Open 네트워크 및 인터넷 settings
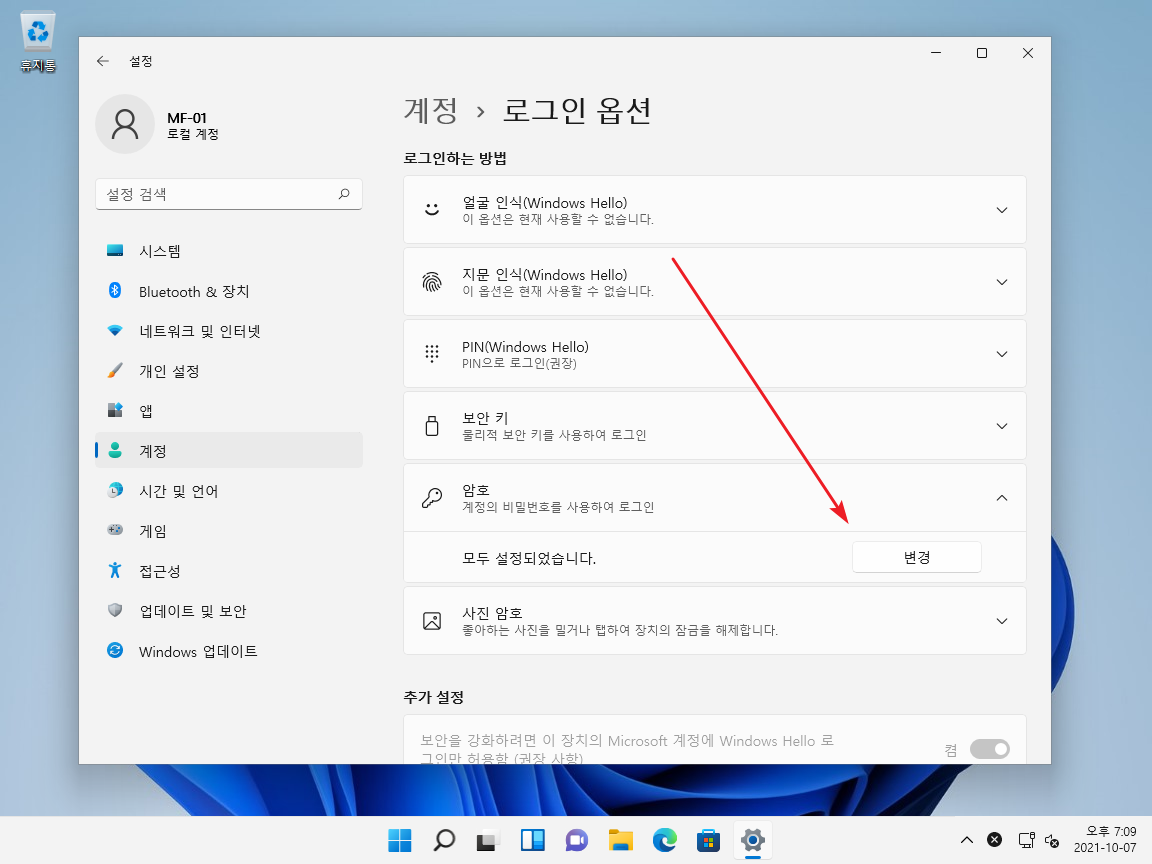This screenshot has height=864, width=1152. pyautogui.click(x=228, y=331)
